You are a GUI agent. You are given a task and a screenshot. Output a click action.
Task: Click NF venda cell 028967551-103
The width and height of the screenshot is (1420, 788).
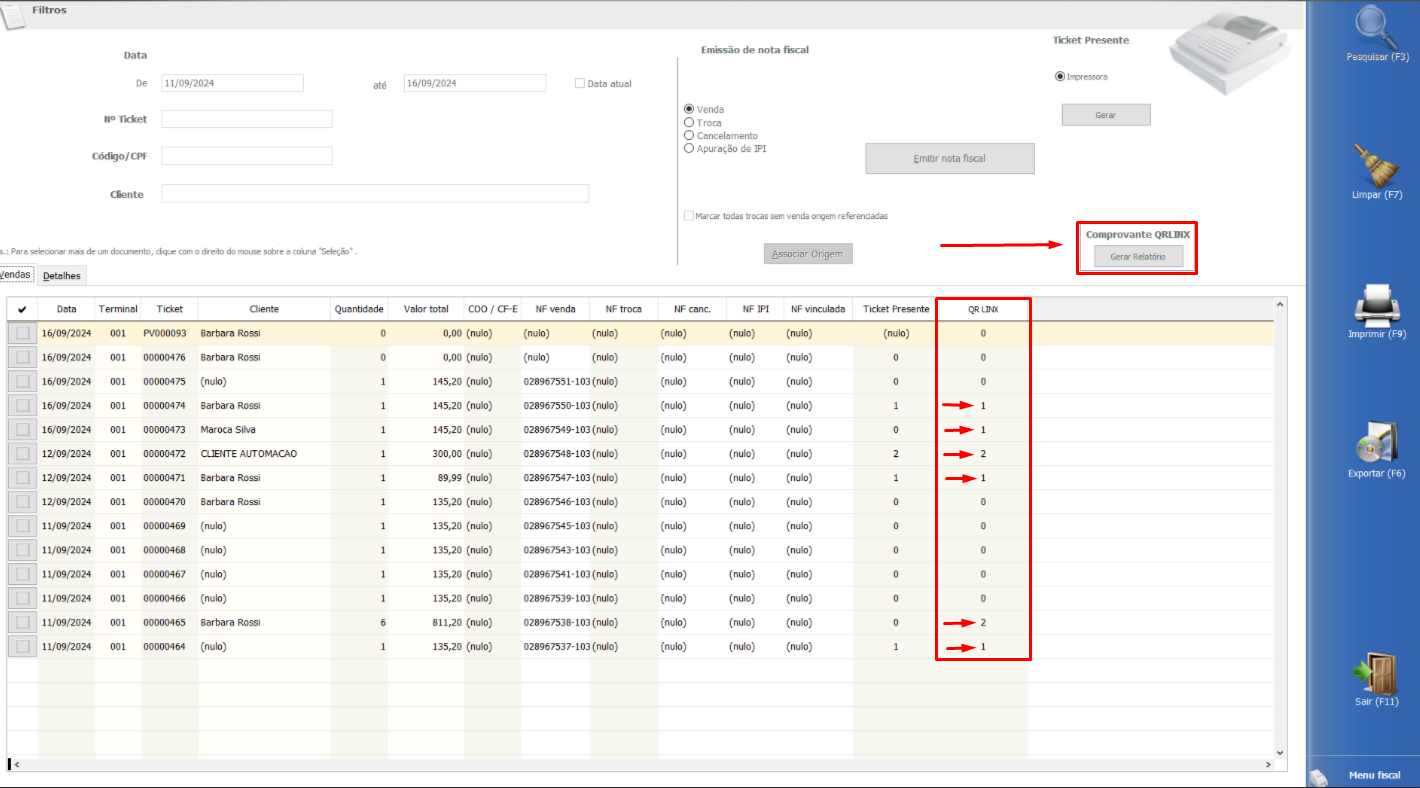click(556, 381)
